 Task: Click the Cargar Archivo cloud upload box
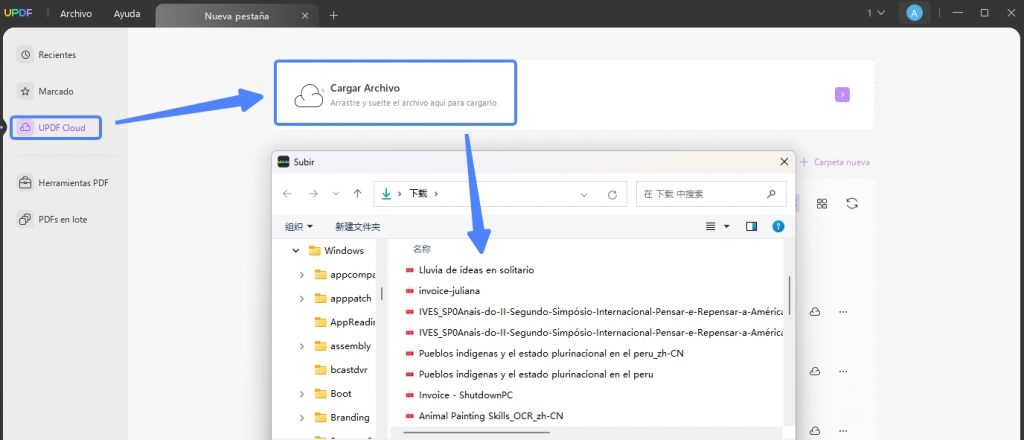[395, 93]
